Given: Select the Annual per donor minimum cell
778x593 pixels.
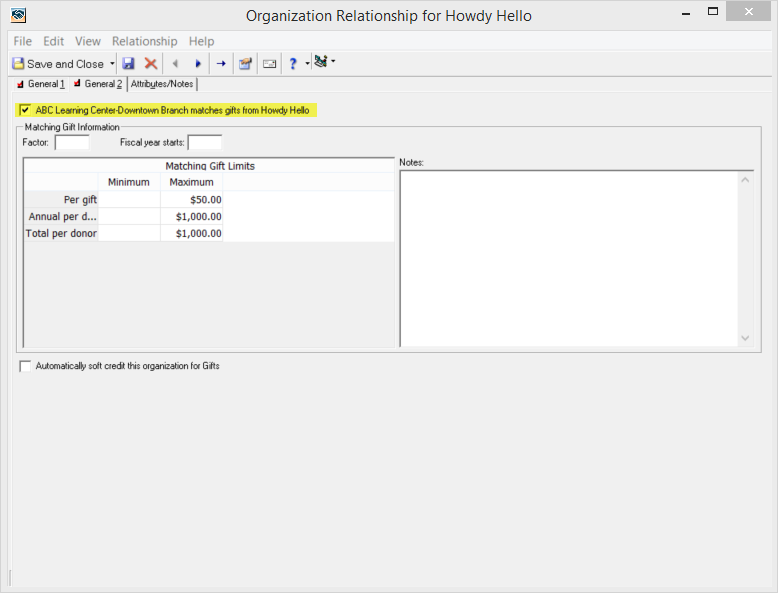Looking at the screenshot, I should [129, 216].
